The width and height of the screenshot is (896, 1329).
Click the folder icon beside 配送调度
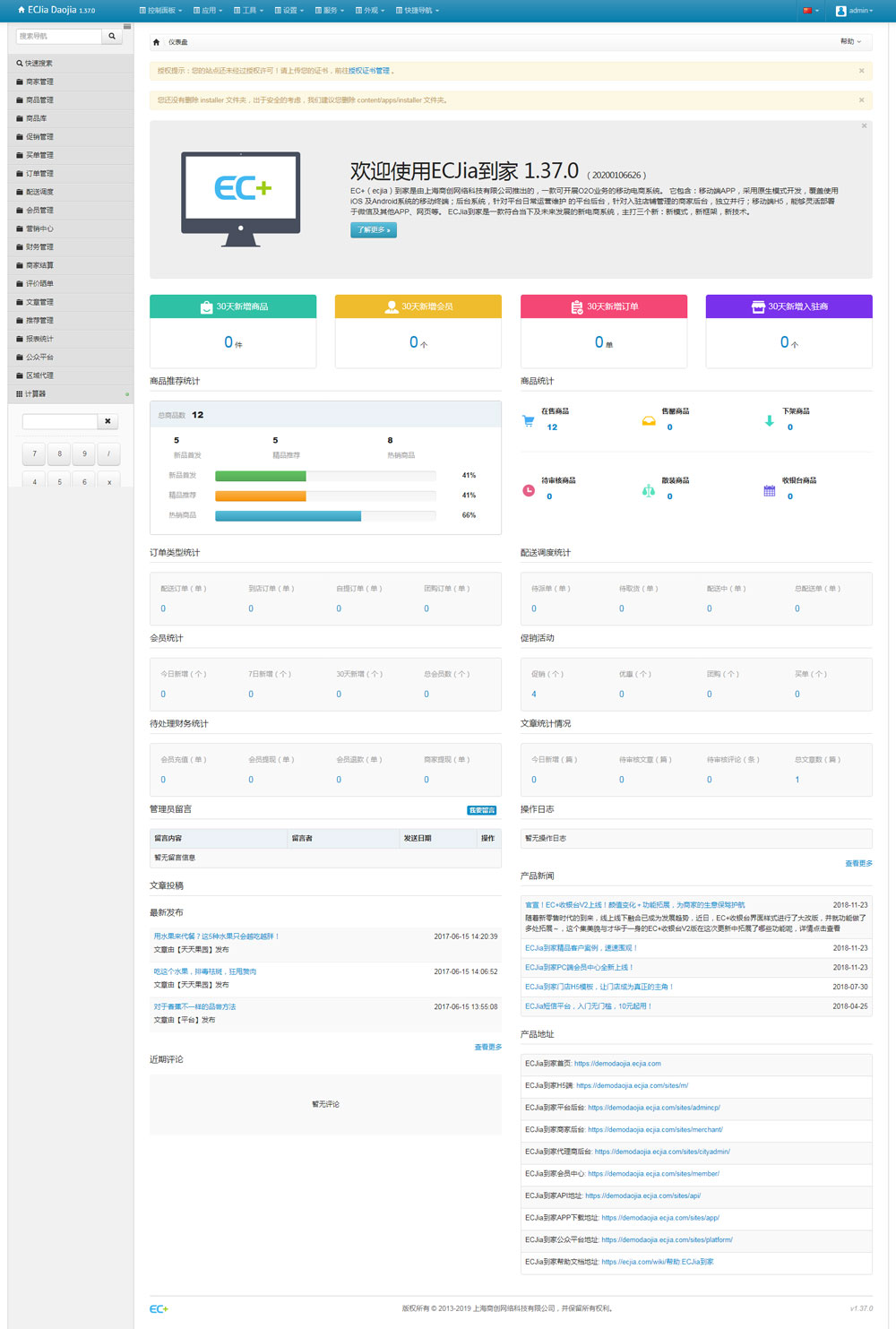(x=20, y=192)
